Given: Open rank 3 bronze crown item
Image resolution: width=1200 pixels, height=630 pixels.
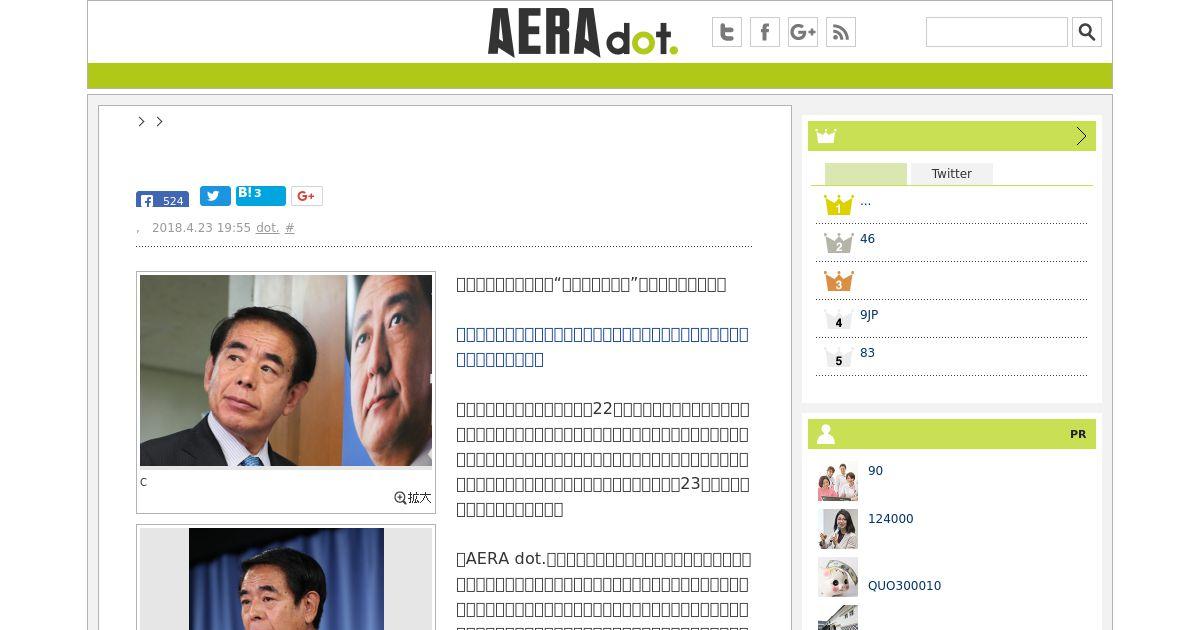Looking at the screenshot, I should point(838,281).
